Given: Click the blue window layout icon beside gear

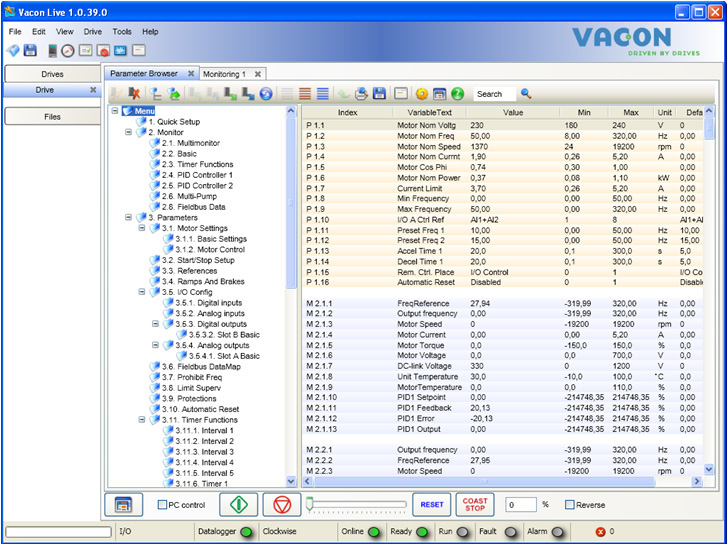Looking at the screenshot, I should 439,94.
